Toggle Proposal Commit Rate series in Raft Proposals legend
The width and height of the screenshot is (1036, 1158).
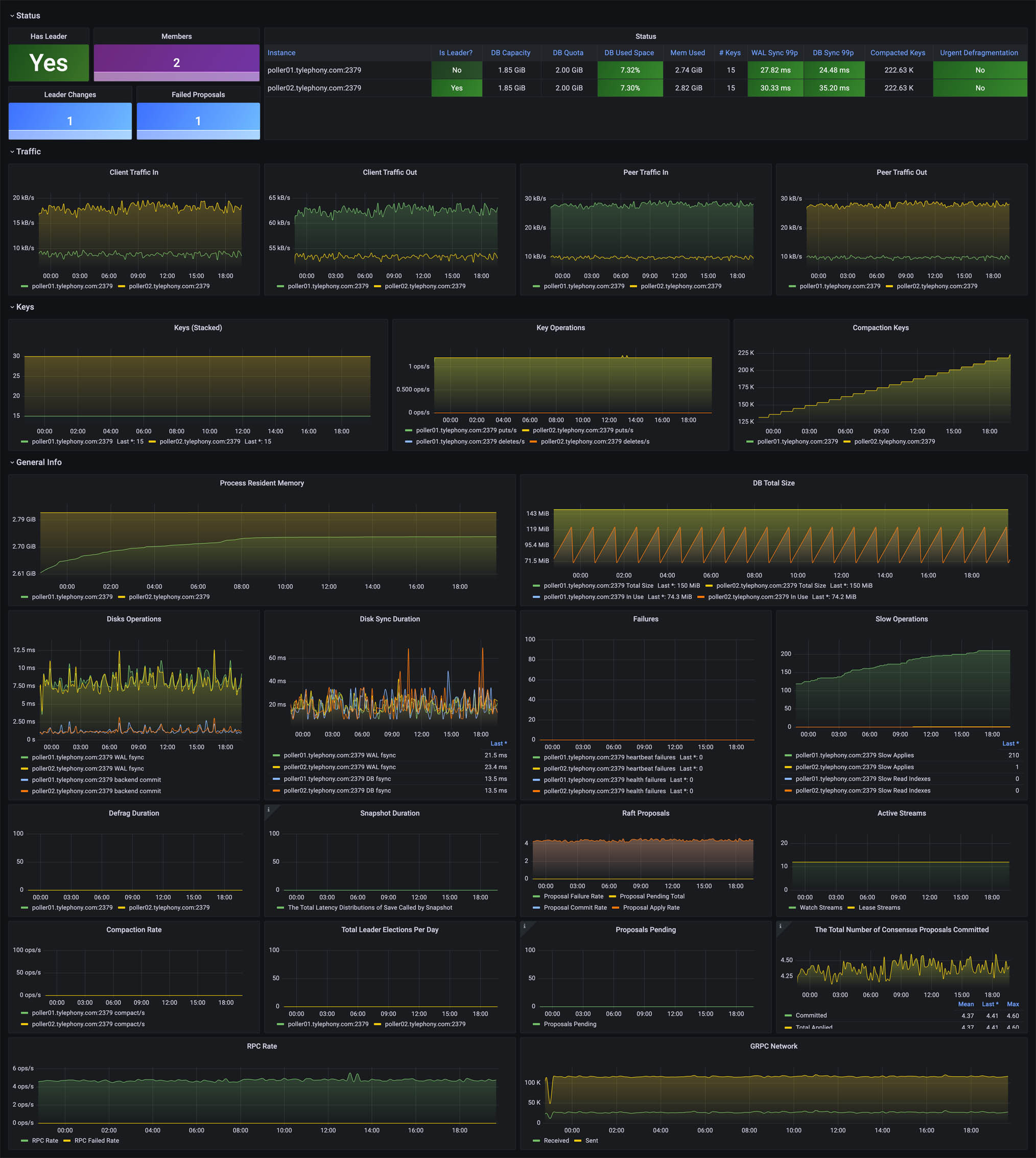pos(575,908)
